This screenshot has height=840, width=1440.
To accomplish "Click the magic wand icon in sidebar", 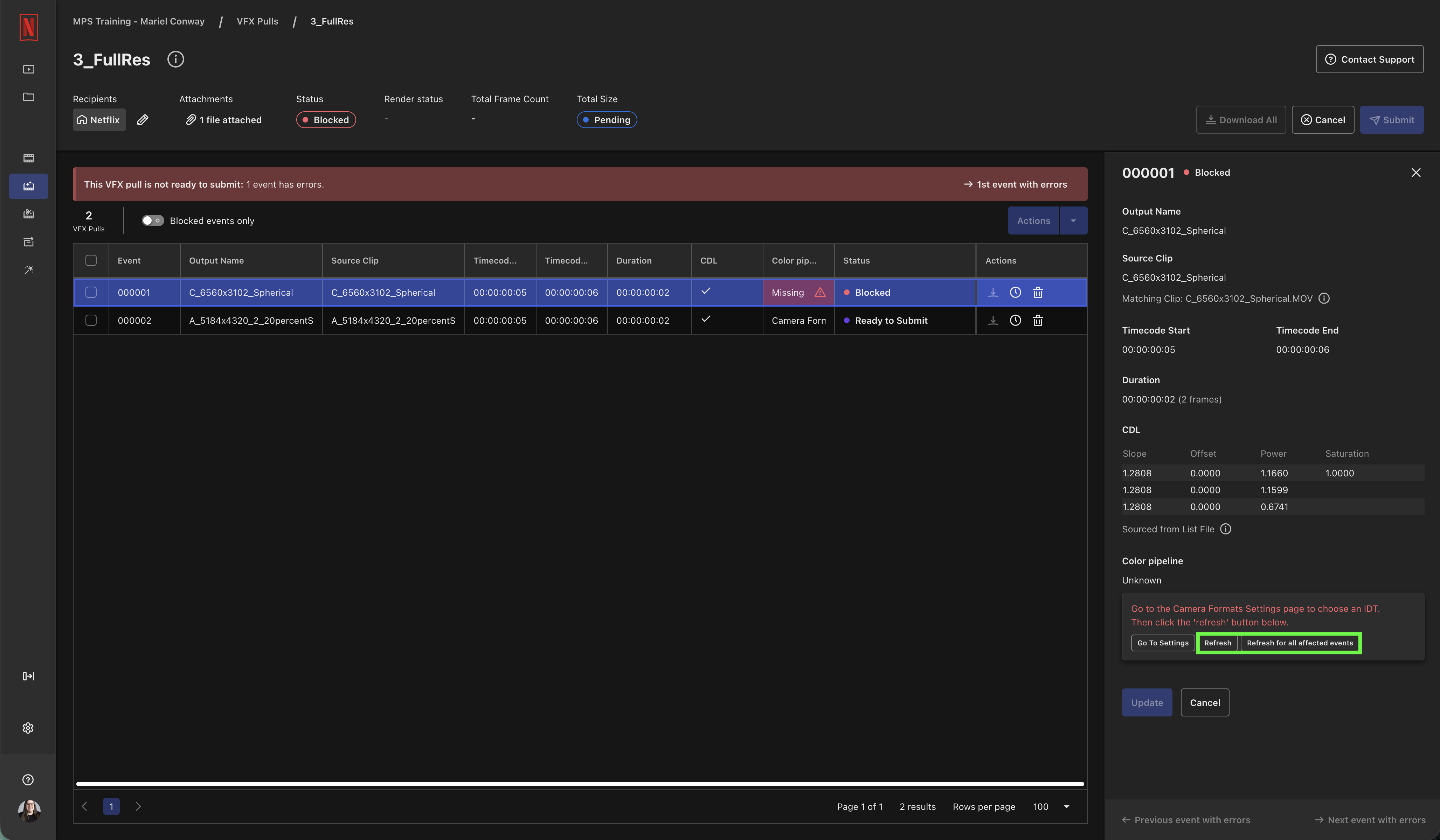I will 29,269.
